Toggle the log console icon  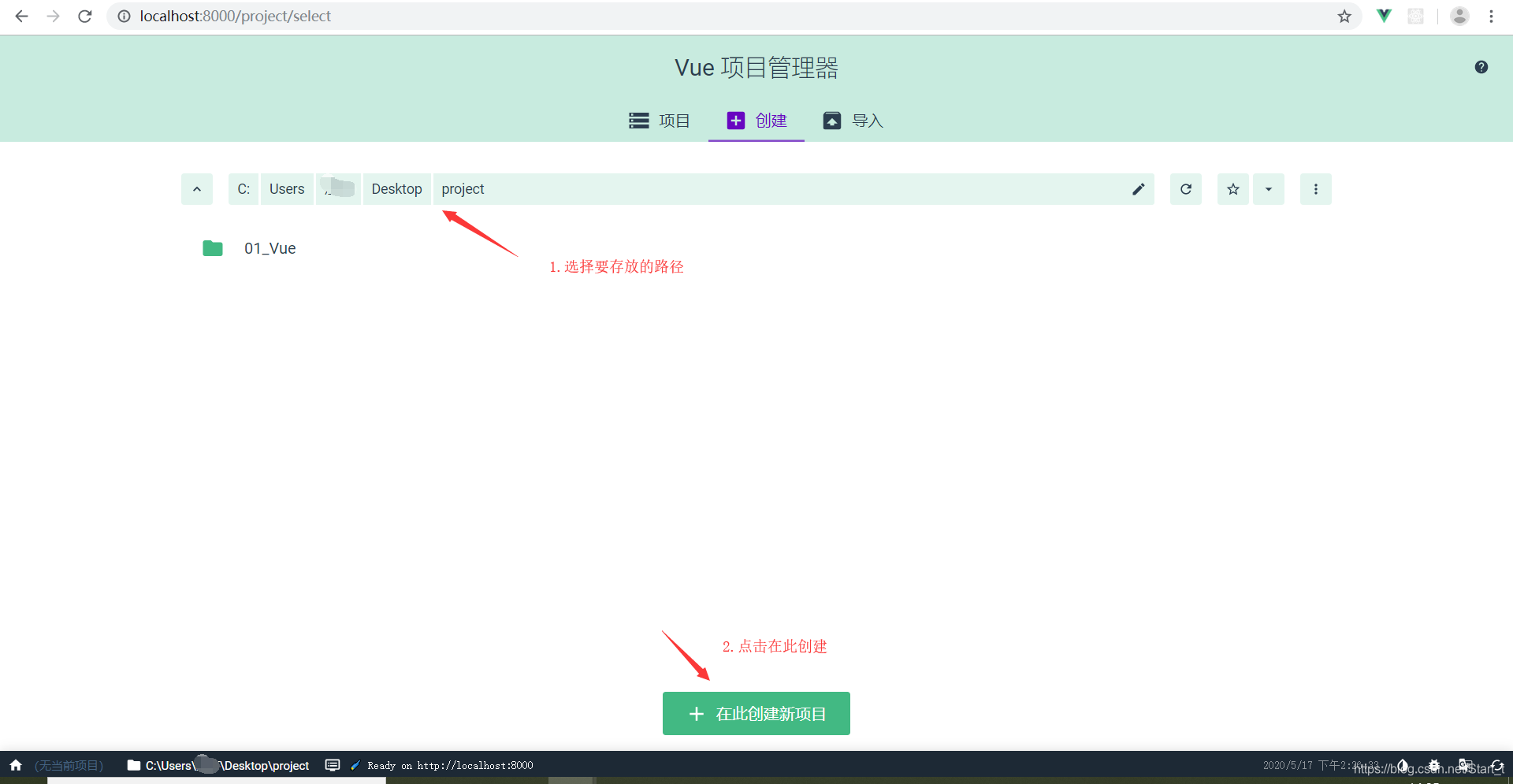[x=333, y=765]
